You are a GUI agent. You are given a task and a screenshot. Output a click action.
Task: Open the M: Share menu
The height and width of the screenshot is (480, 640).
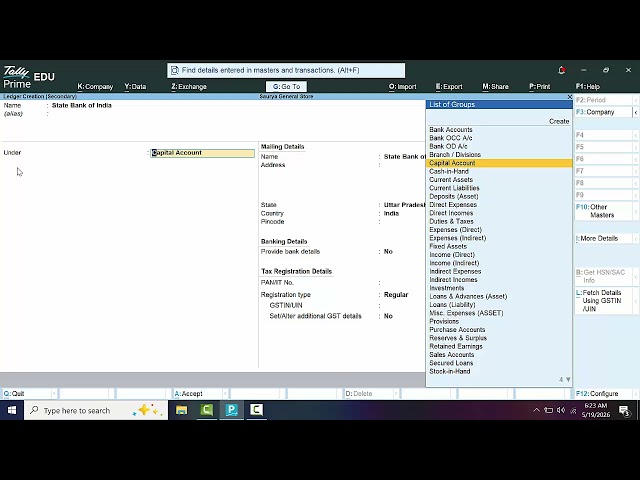(x=496, y=87)
